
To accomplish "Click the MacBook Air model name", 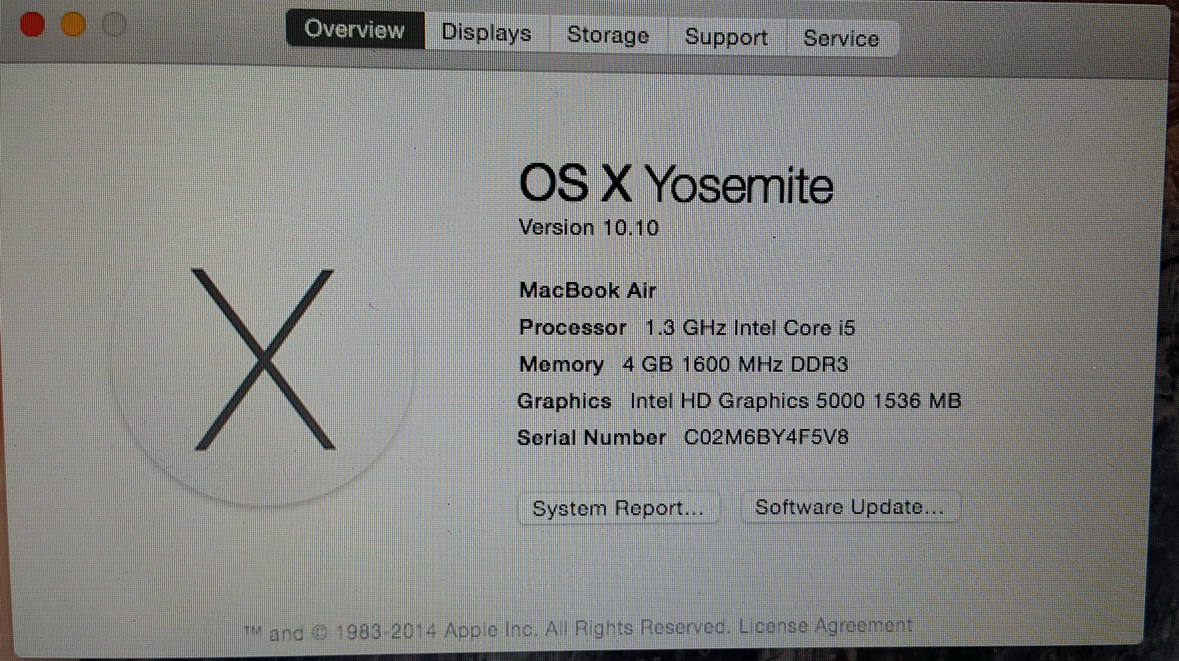I will (x=587, y=290).
